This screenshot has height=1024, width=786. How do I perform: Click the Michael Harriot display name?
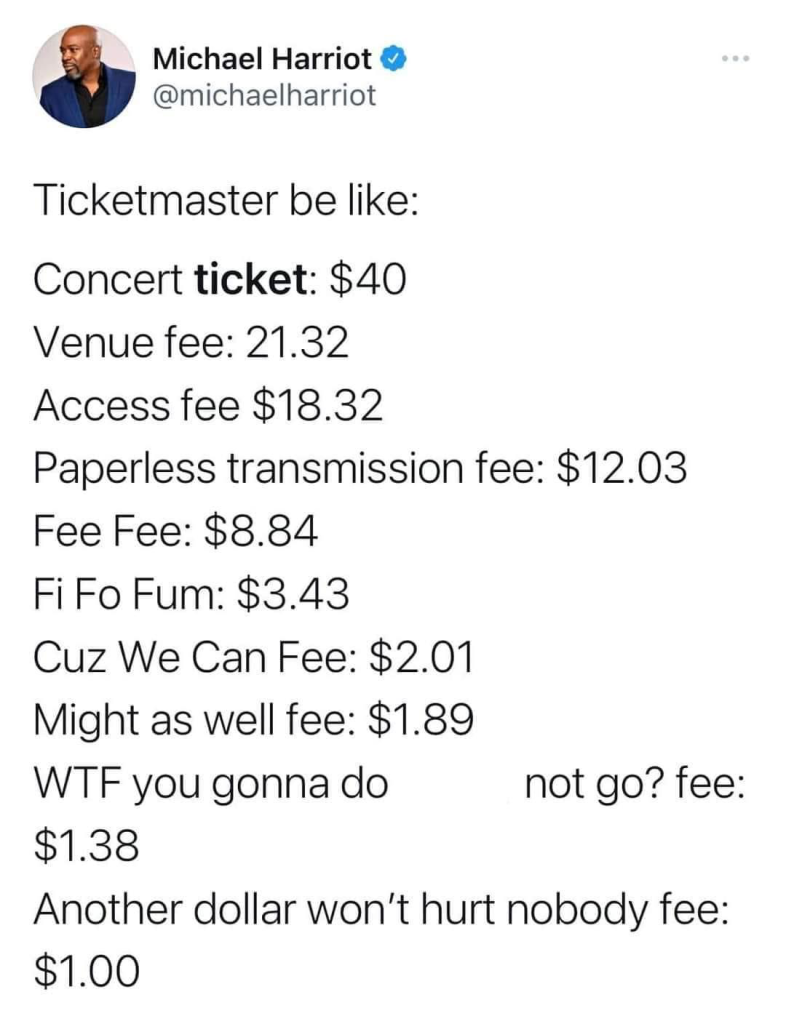click(x=264, y=59)
